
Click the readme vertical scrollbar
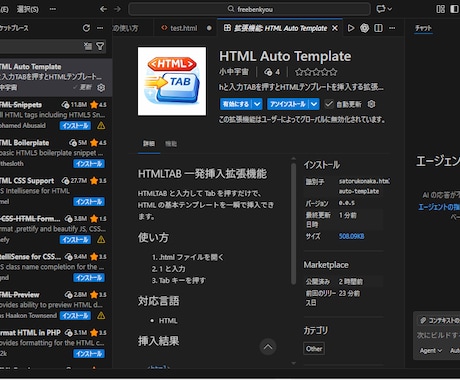[293, 223]
